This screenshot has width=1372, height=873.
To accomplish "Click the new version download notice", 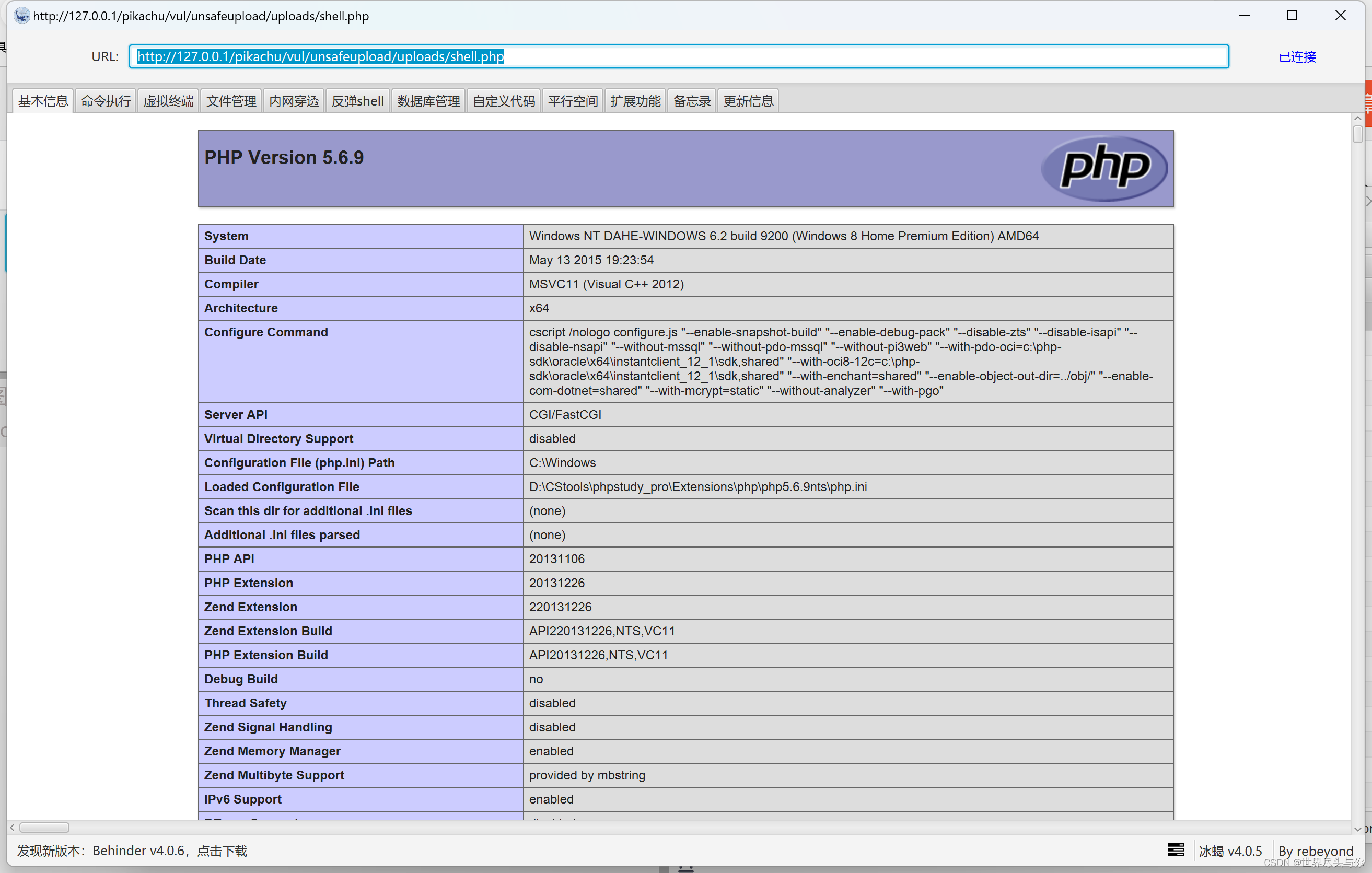I will (132, 850).
